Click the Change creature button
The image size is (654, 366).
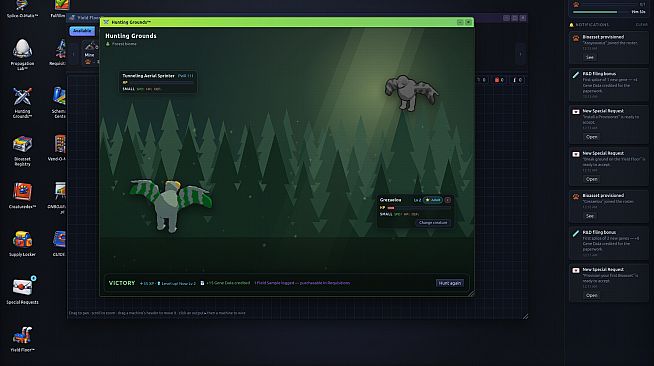coord(433,223)
